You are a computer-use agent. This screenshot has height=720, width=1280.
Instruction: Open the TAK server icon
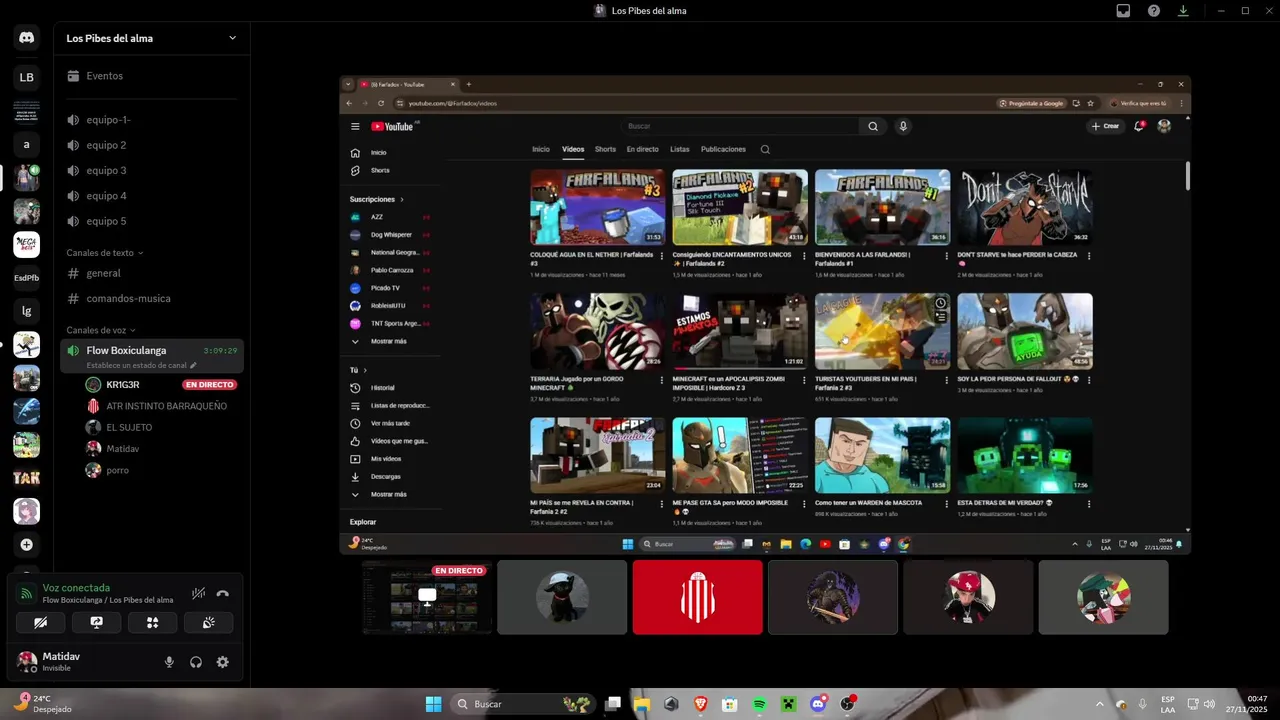[27, 478]
